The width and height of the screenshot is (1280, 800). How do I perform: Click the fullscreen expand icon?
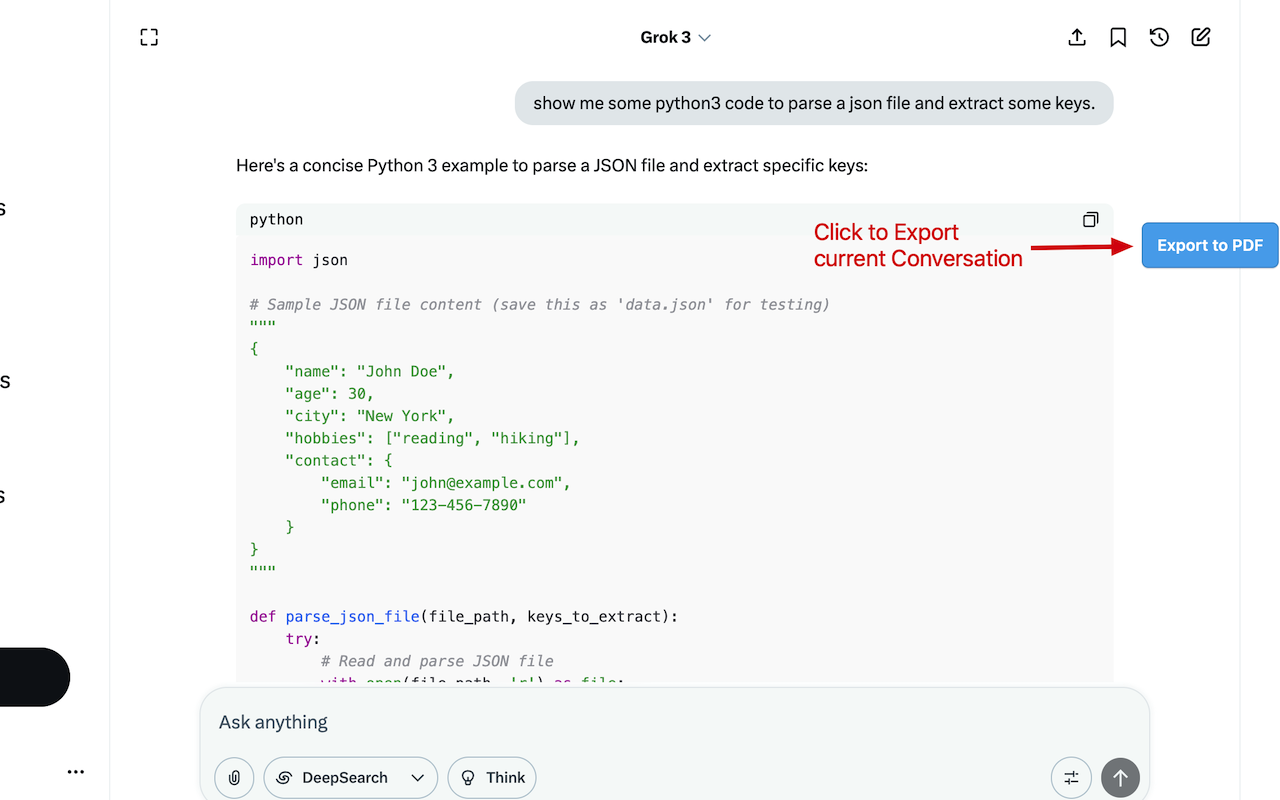tap(149, 37)
